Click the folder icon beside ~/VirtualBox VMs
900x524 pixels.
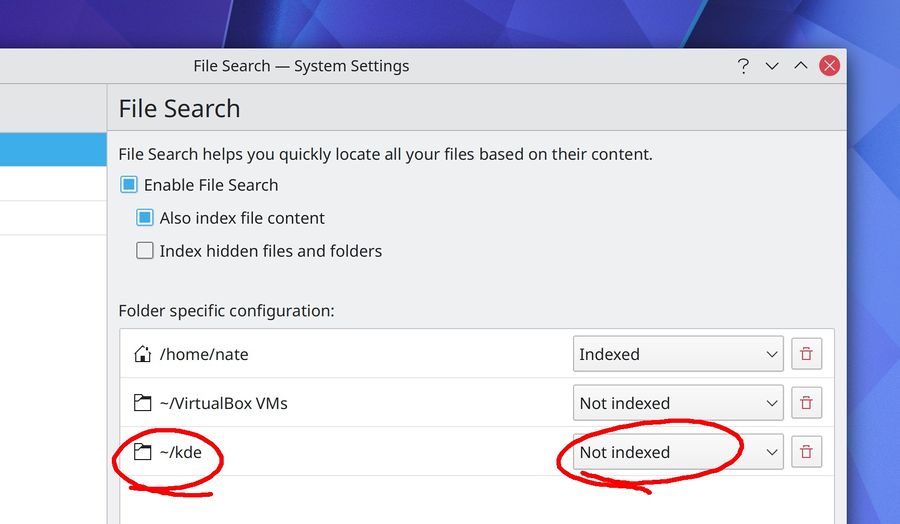(142, 403)
